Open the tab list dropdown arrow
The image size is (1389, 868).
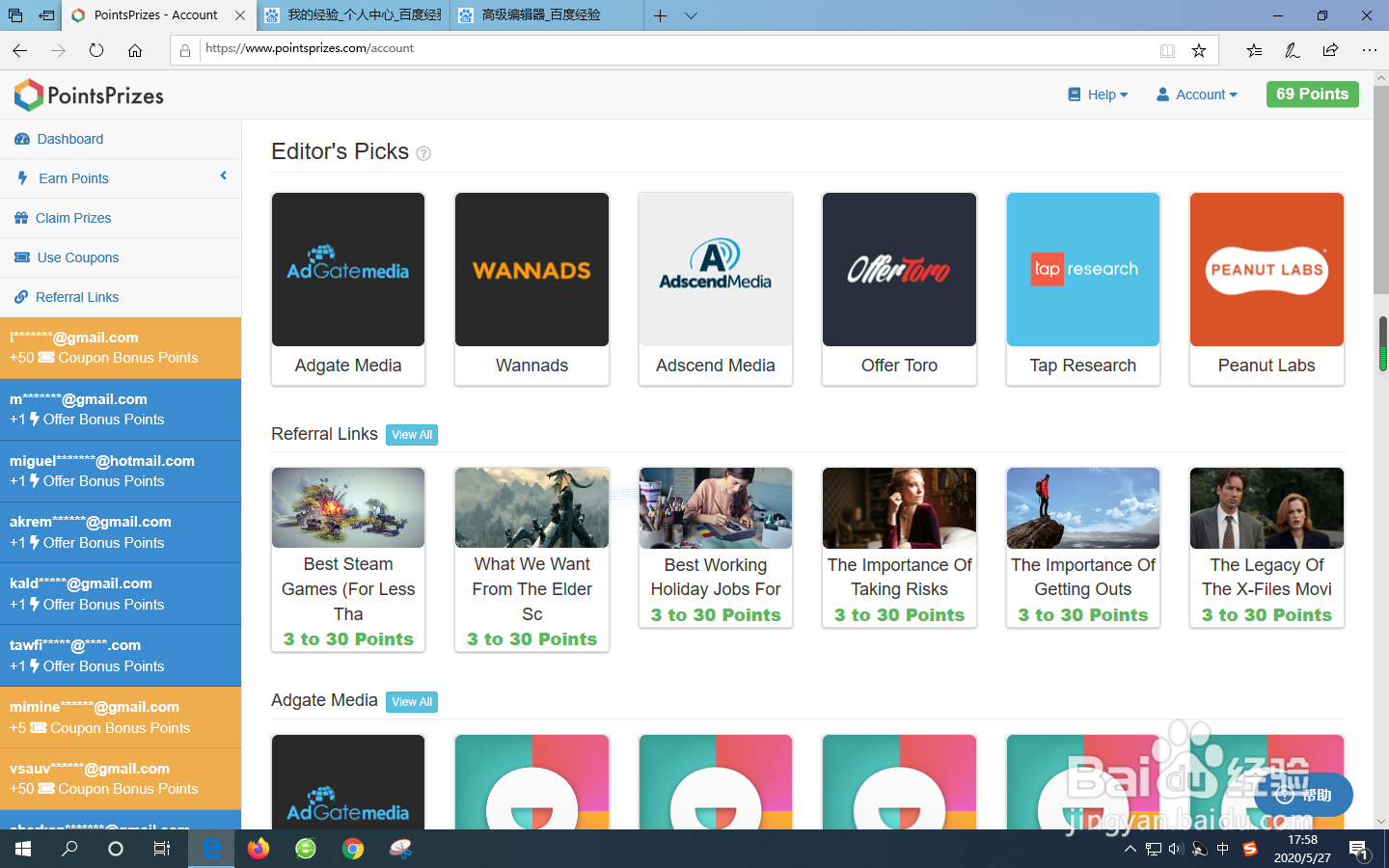pos(692,15)
